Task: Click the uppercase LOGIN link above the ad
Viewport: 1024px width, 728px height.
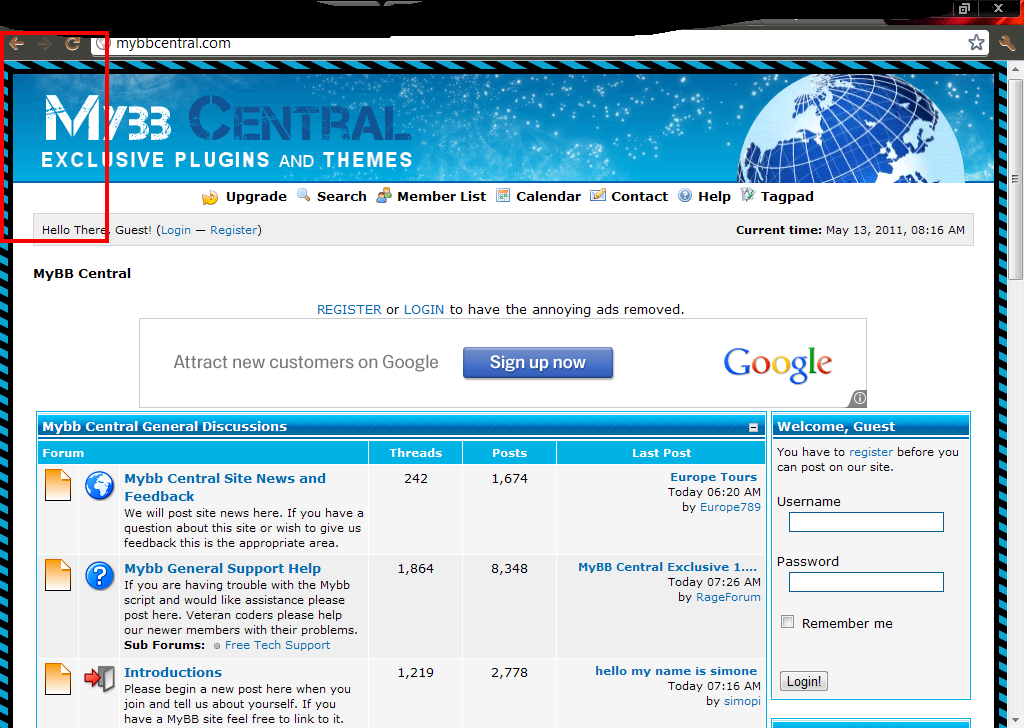Action: click(x=424, y=309)
